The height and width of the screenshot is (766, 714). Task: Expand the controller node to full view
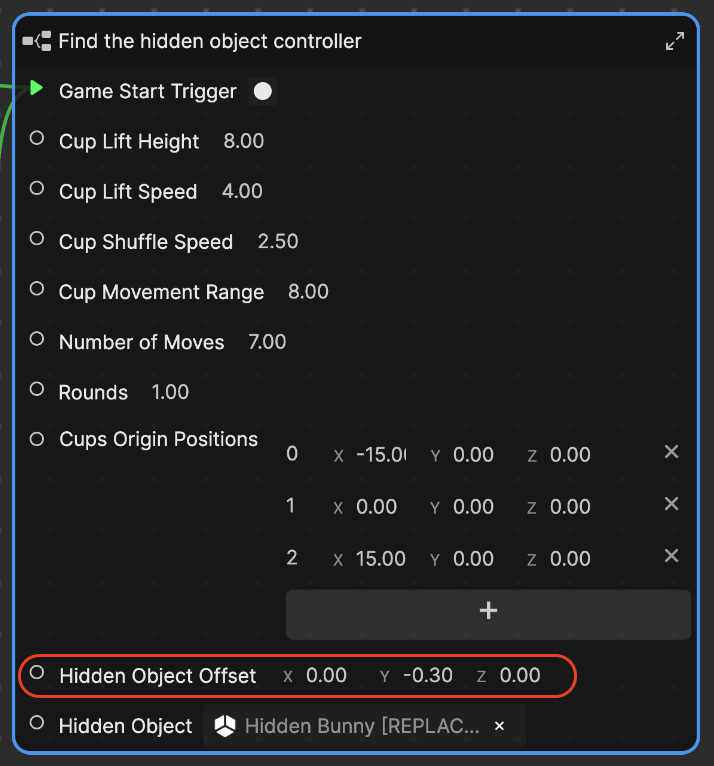(x=675, y=41)
